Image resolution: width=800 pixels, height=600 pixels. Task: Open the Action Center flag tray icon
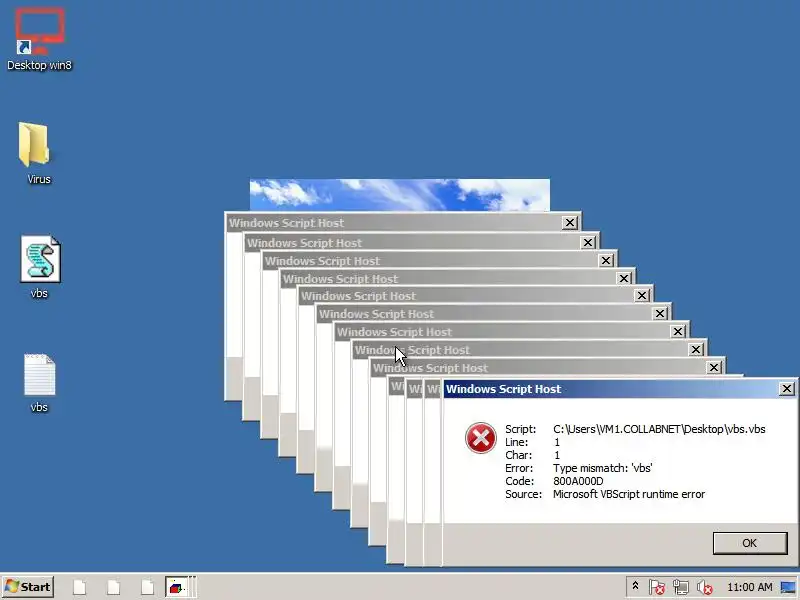point(657,587)
